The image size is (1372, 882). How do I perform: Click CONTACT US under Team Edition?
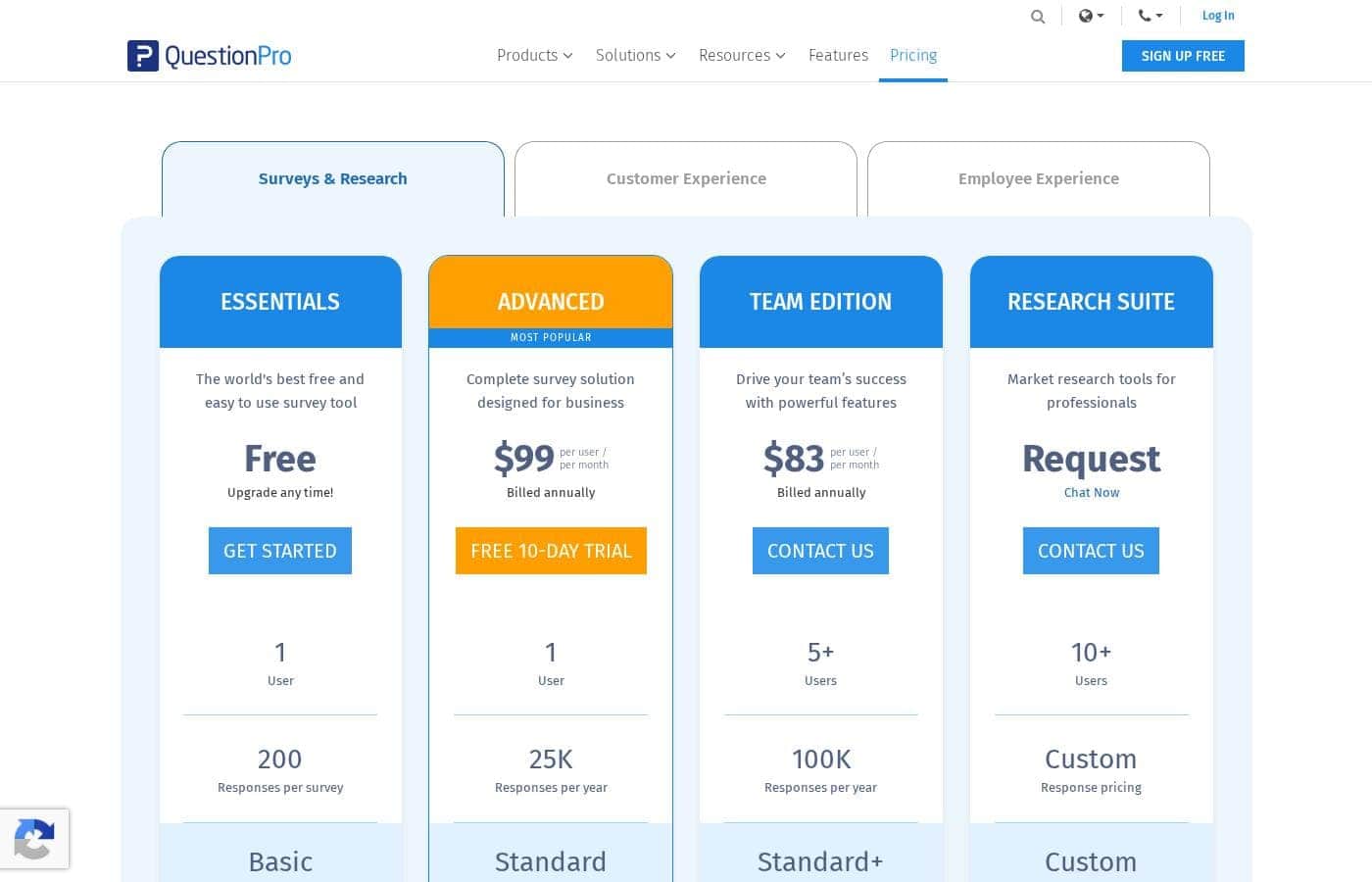coord(820,551)
